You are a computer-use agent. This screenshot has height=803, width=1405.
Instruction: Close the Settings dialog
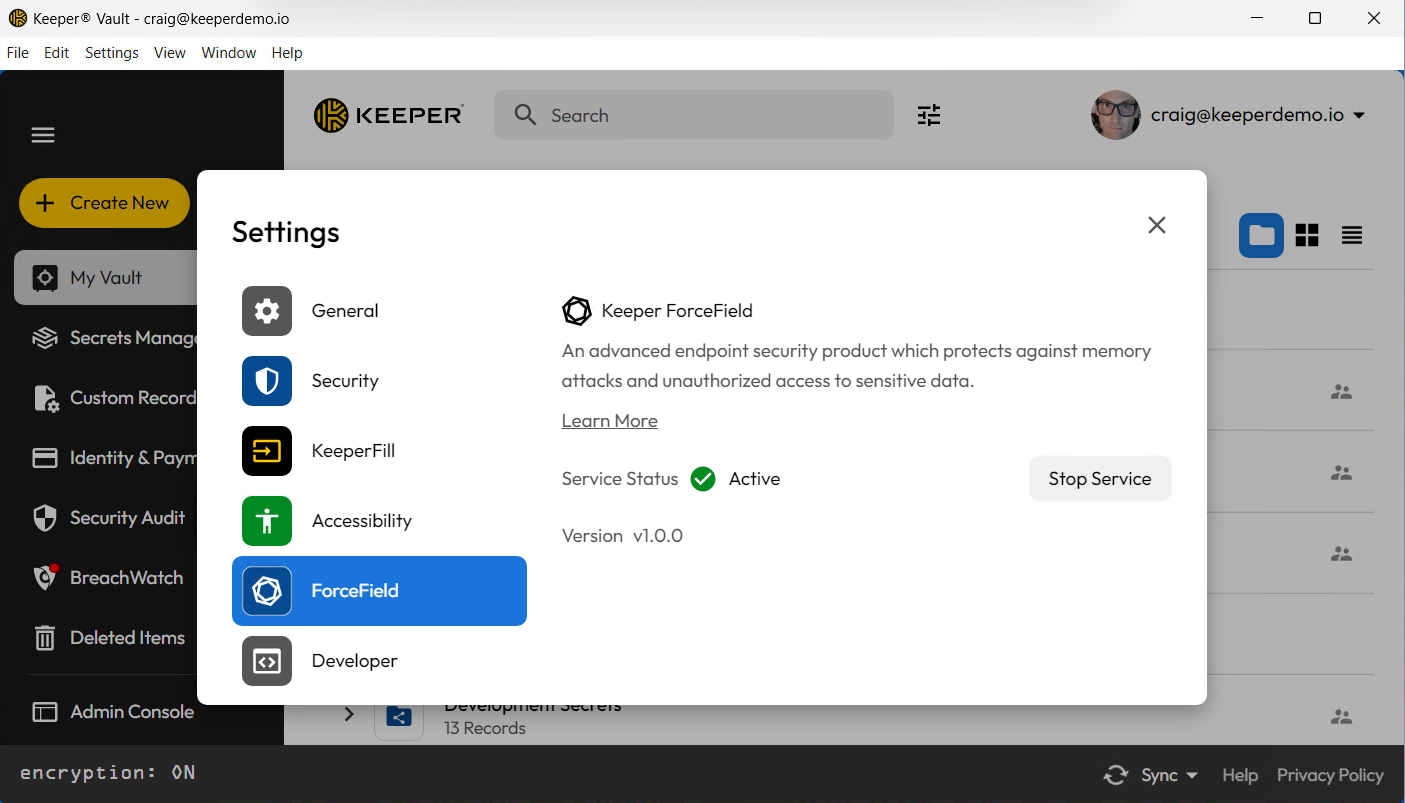pyautogui.click(x=1156, y=225)
